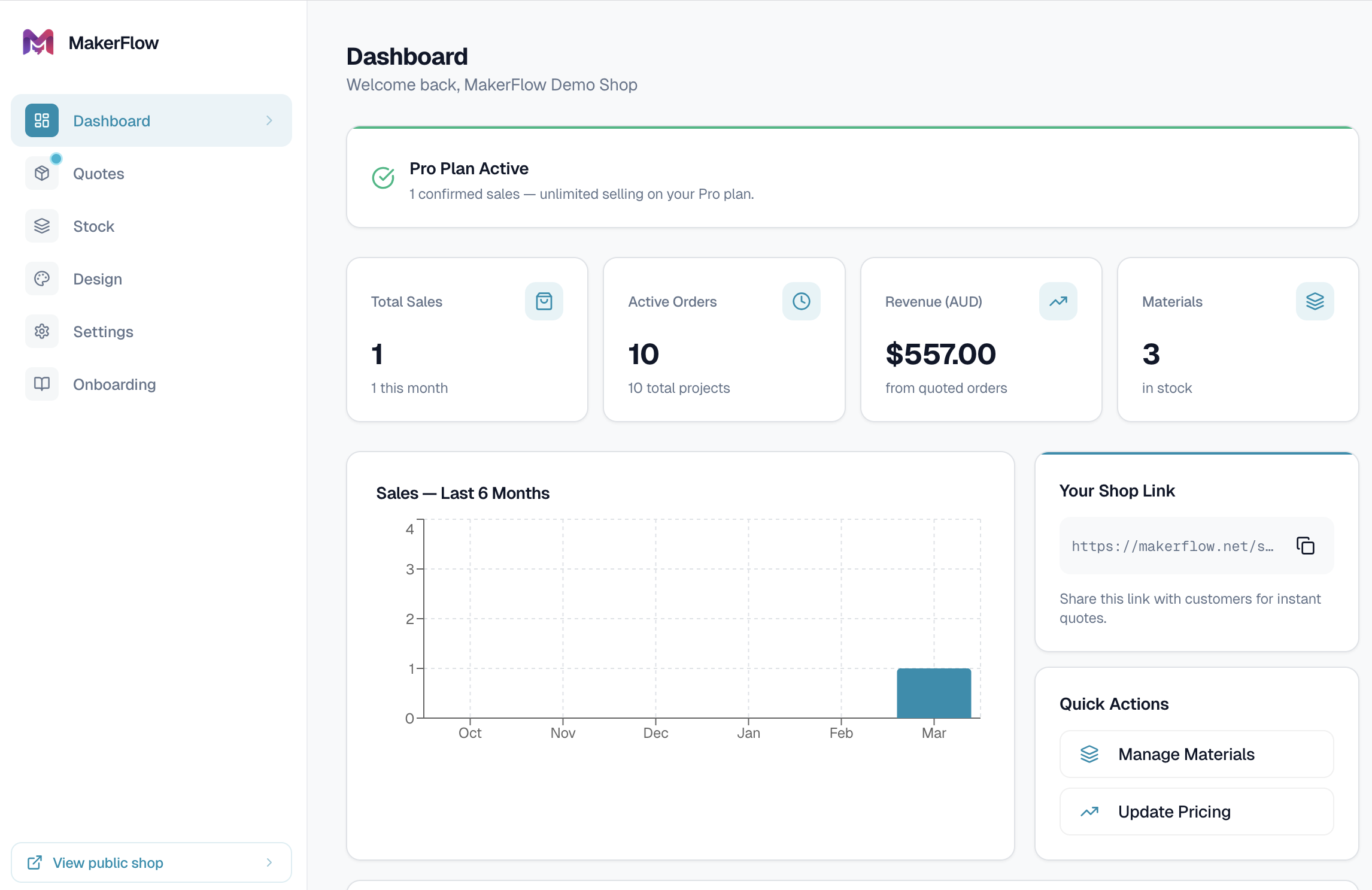Click the trend arrow icon on Revenue card

click(1058, 301)
